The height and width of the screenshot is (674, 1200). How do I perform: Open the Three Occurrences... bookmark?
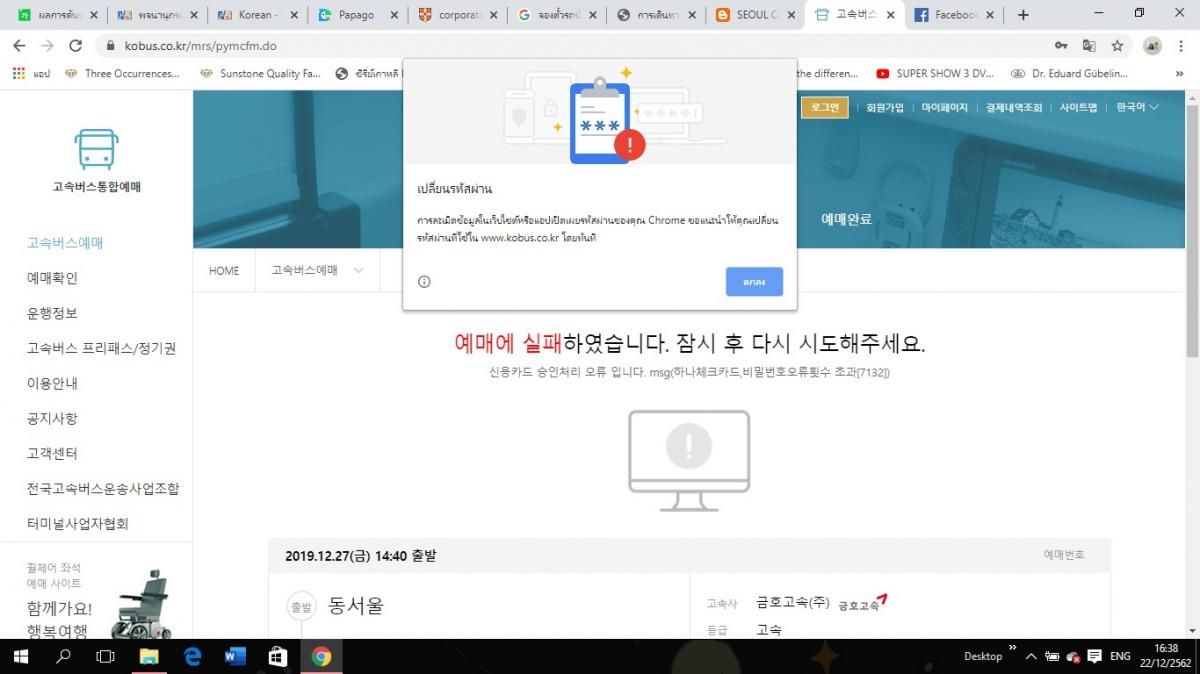122,73
